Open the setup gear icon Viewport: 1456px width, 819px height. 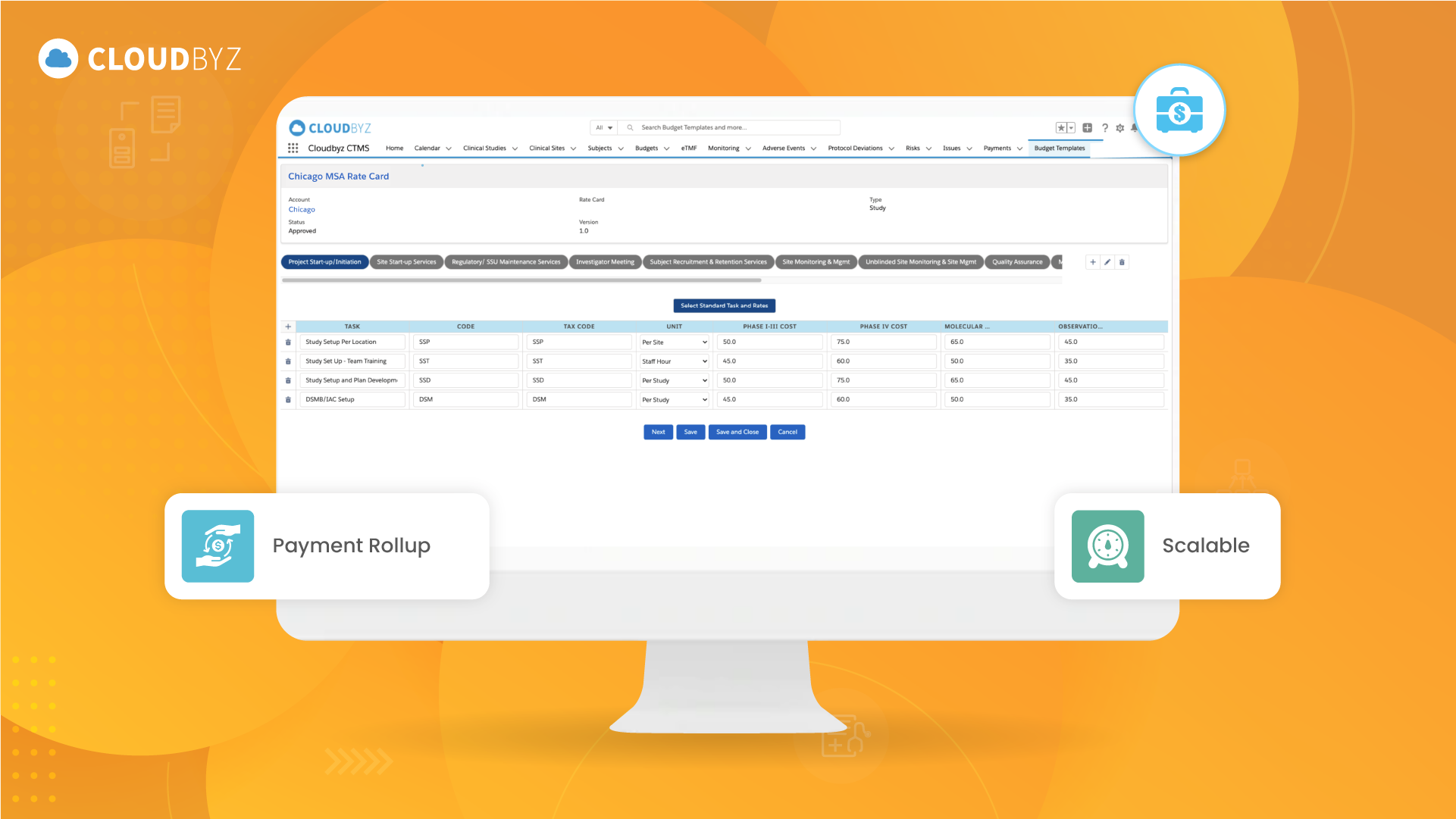[1120, 128]
